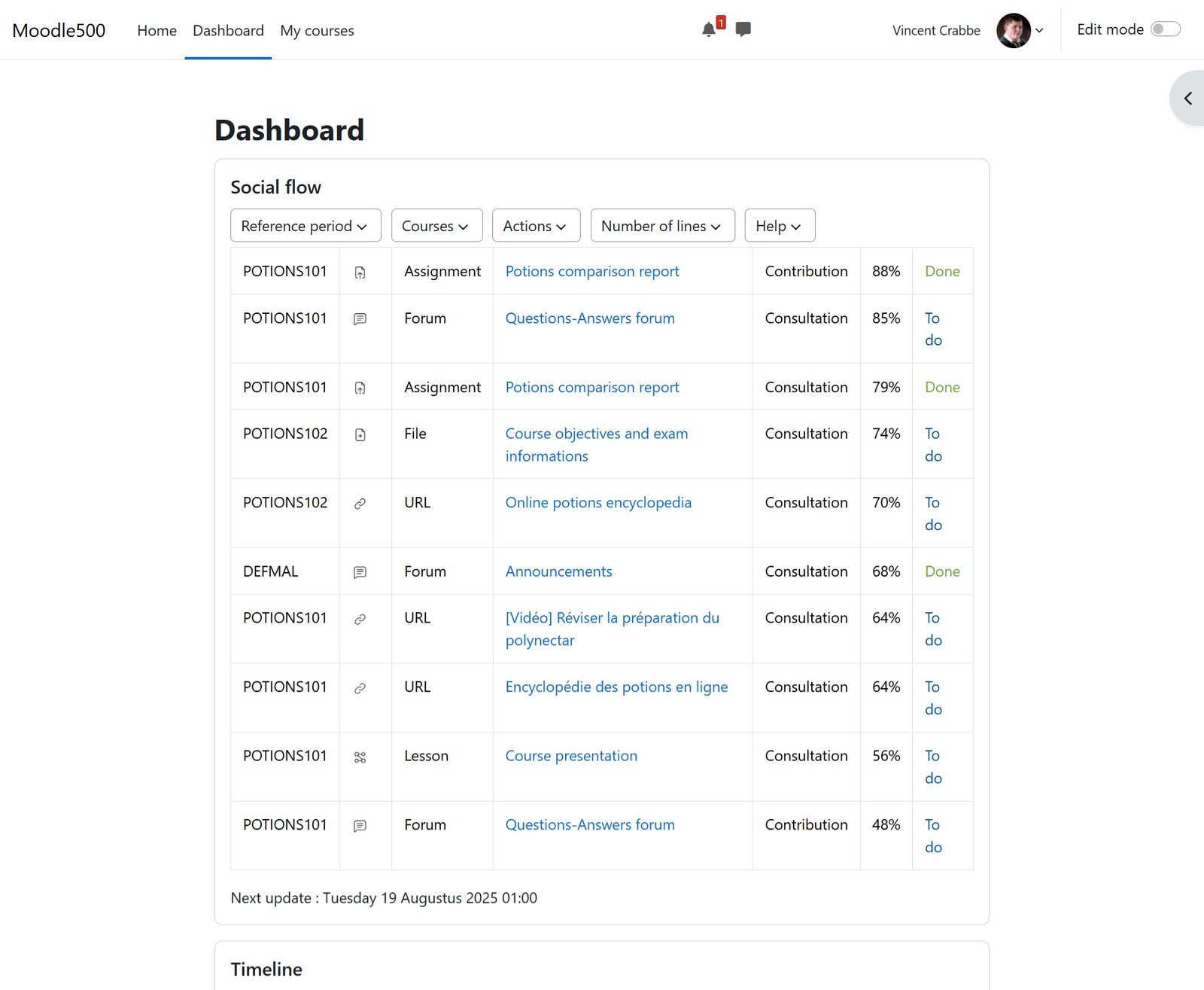The image size is (1204, 990).
Task: Click the URL link icon in 70% row
Action: (360, 504)
